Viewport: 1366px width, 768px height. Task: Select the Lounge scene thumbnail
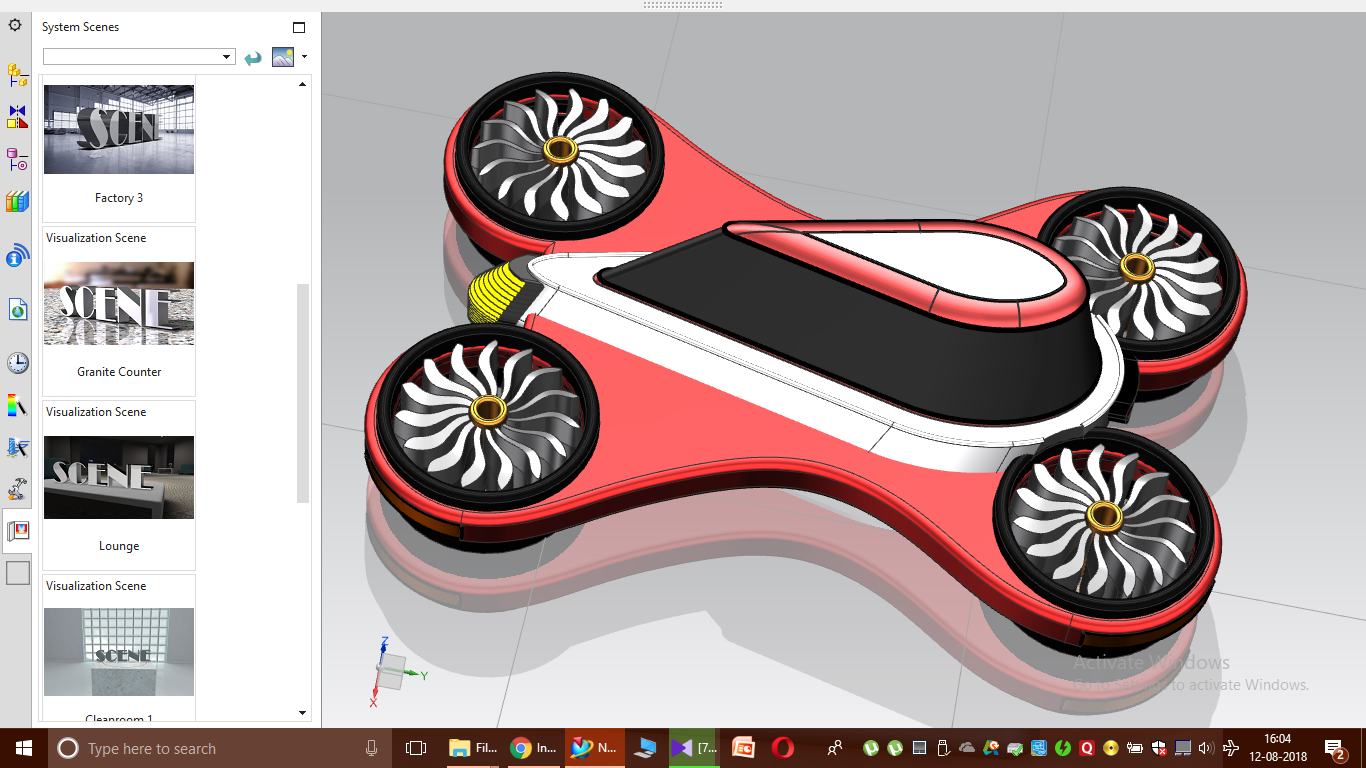point(119,478)
